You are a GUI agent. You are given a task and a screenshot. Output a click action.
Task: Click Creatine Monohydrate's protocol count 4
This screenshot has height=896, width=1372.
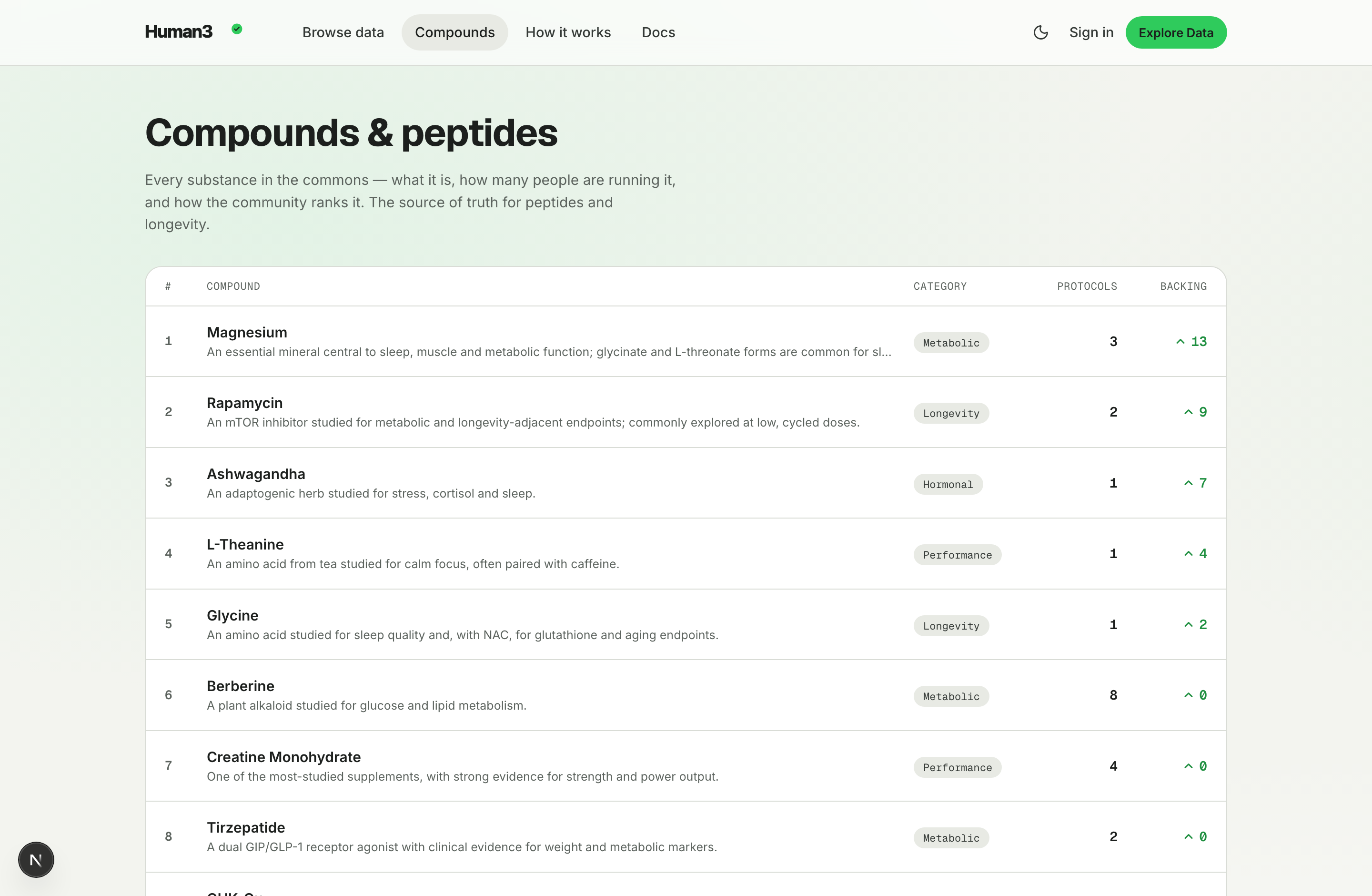(1113, 766)
